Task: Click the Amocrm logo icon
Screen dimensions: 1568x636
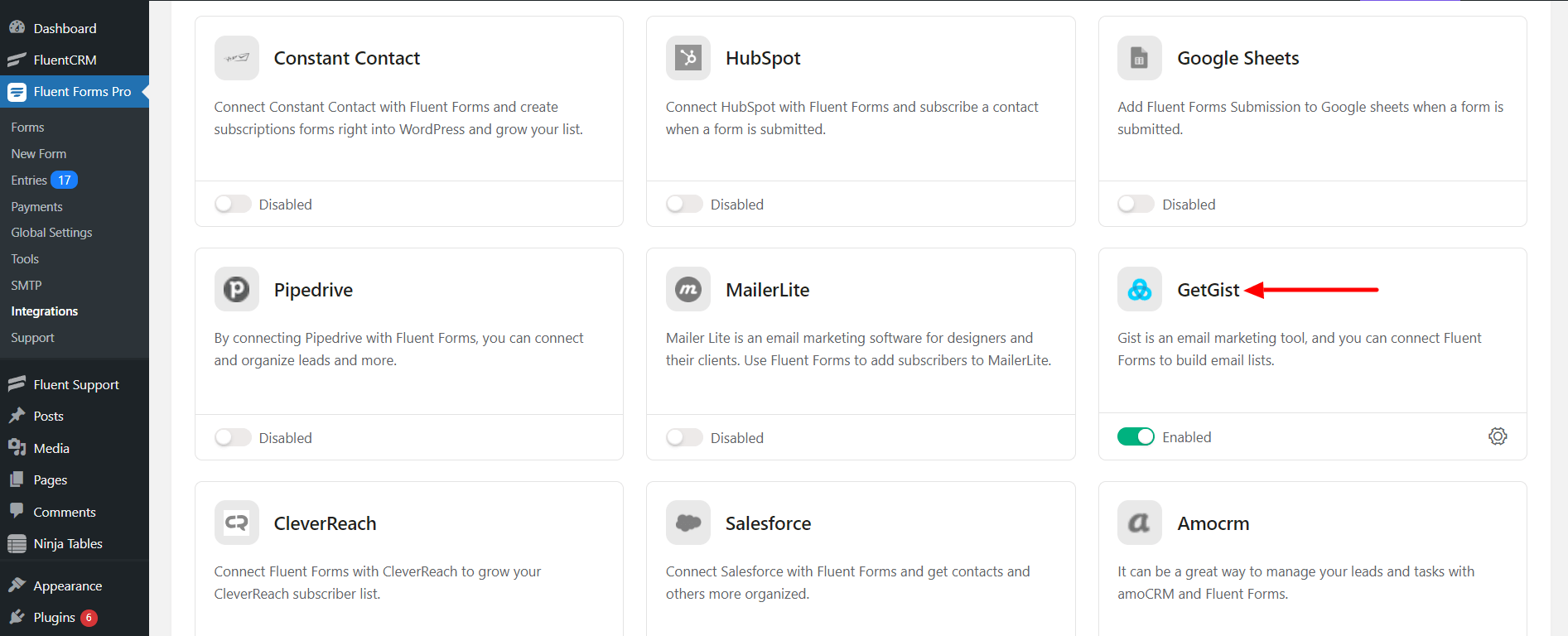Action: click(1140, 523)
